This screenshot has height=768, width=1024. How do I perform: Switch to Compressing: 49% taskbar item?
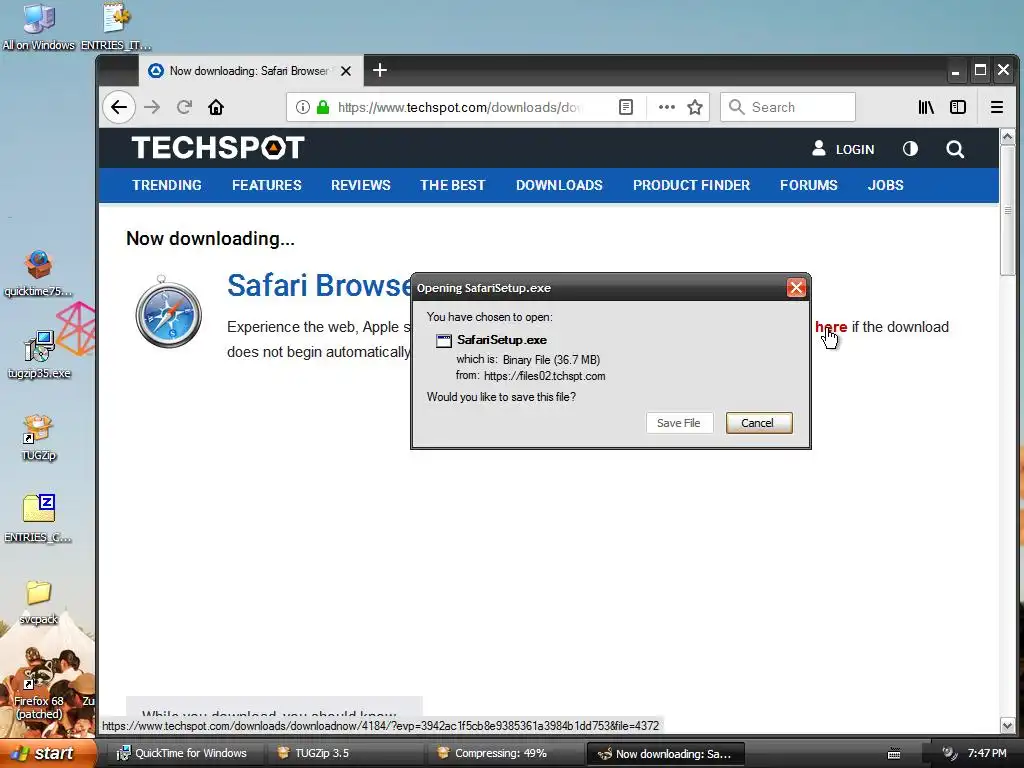[x=503, y=753]
